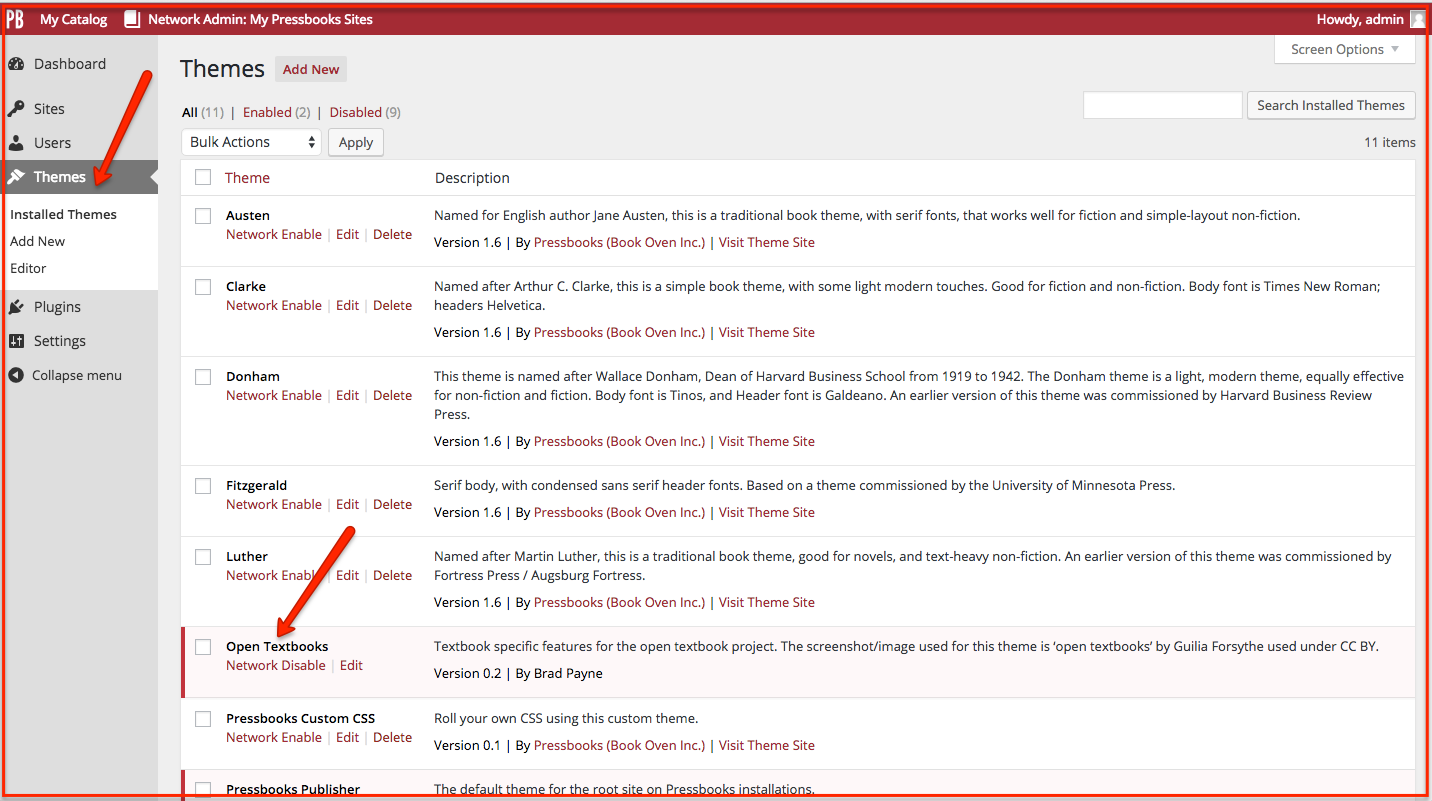Click the Users person icon
Image resolution: width=1432 pixels, height=801 pixels.
coord(16,143)
